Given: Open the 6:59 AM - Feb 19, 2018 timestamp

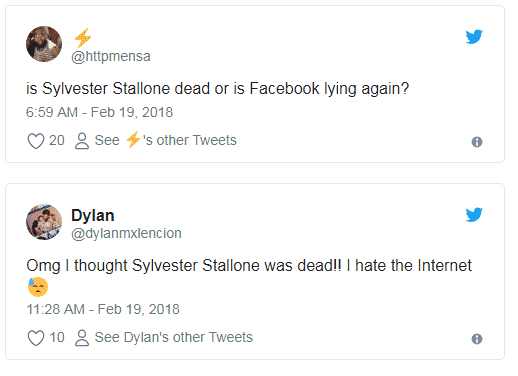Looking at the screenshot, I should 100,112.
